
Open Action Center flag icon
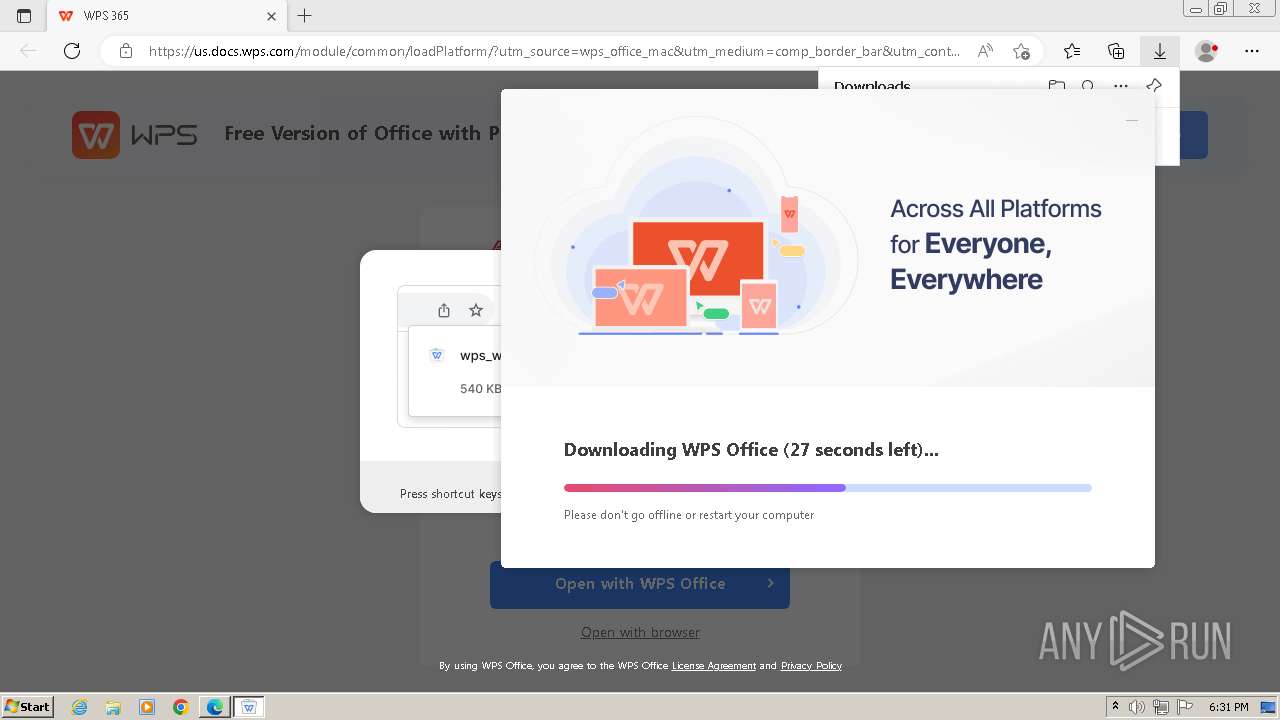[x=1185, y=707]
